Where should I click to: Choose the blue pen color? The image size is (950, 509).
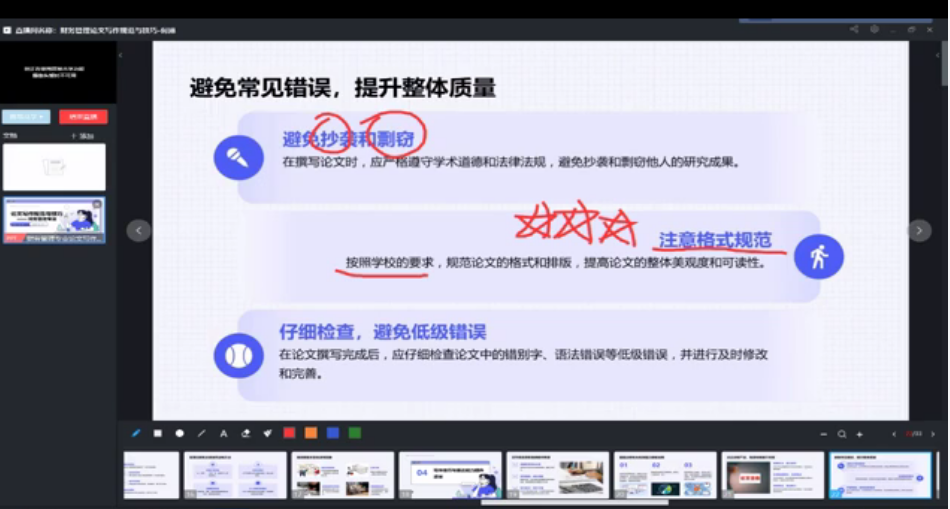pos(333,433)
